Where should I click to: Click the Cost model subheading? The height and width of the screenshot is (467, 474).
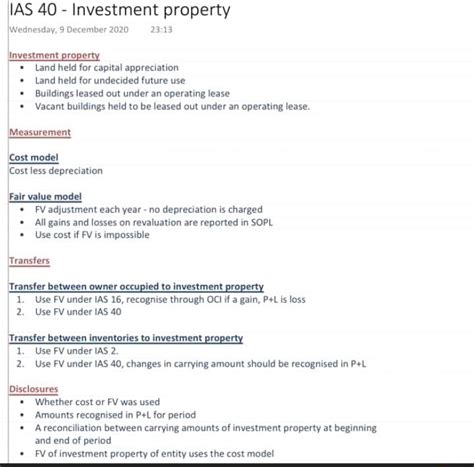click(x=34, y=158)
